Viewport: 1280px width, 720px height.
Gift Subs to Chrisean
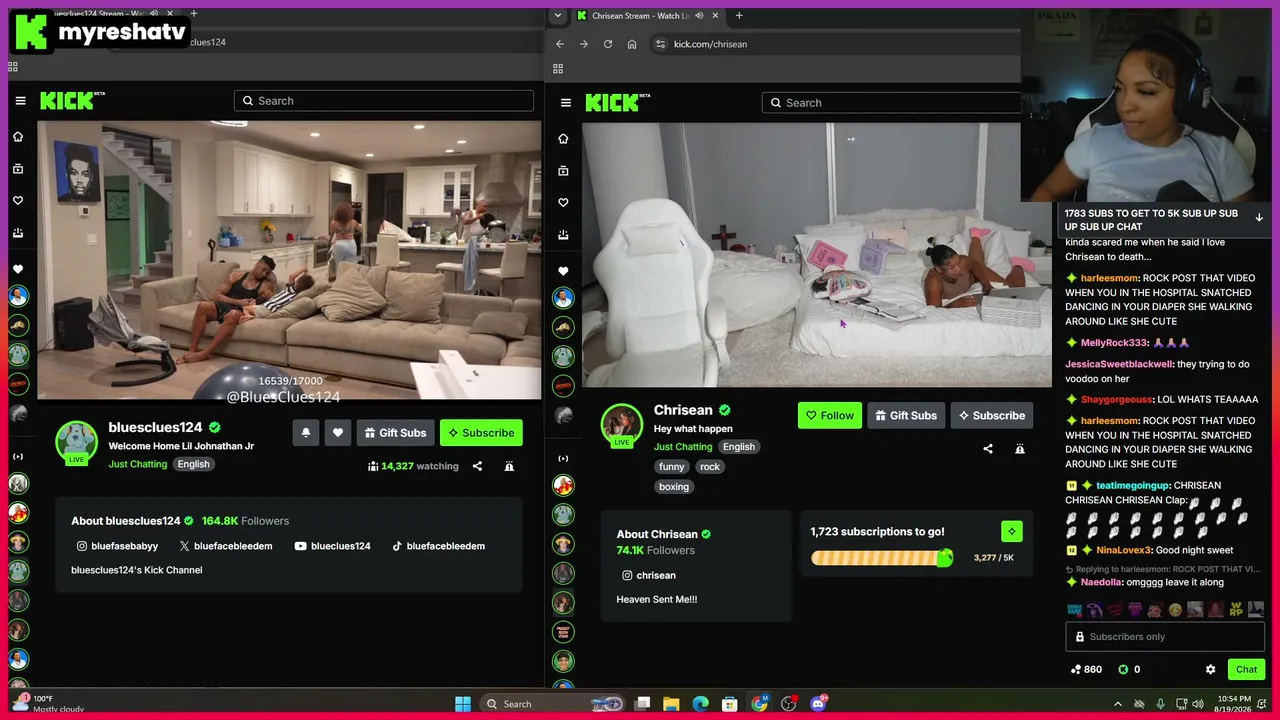point(907,416)
